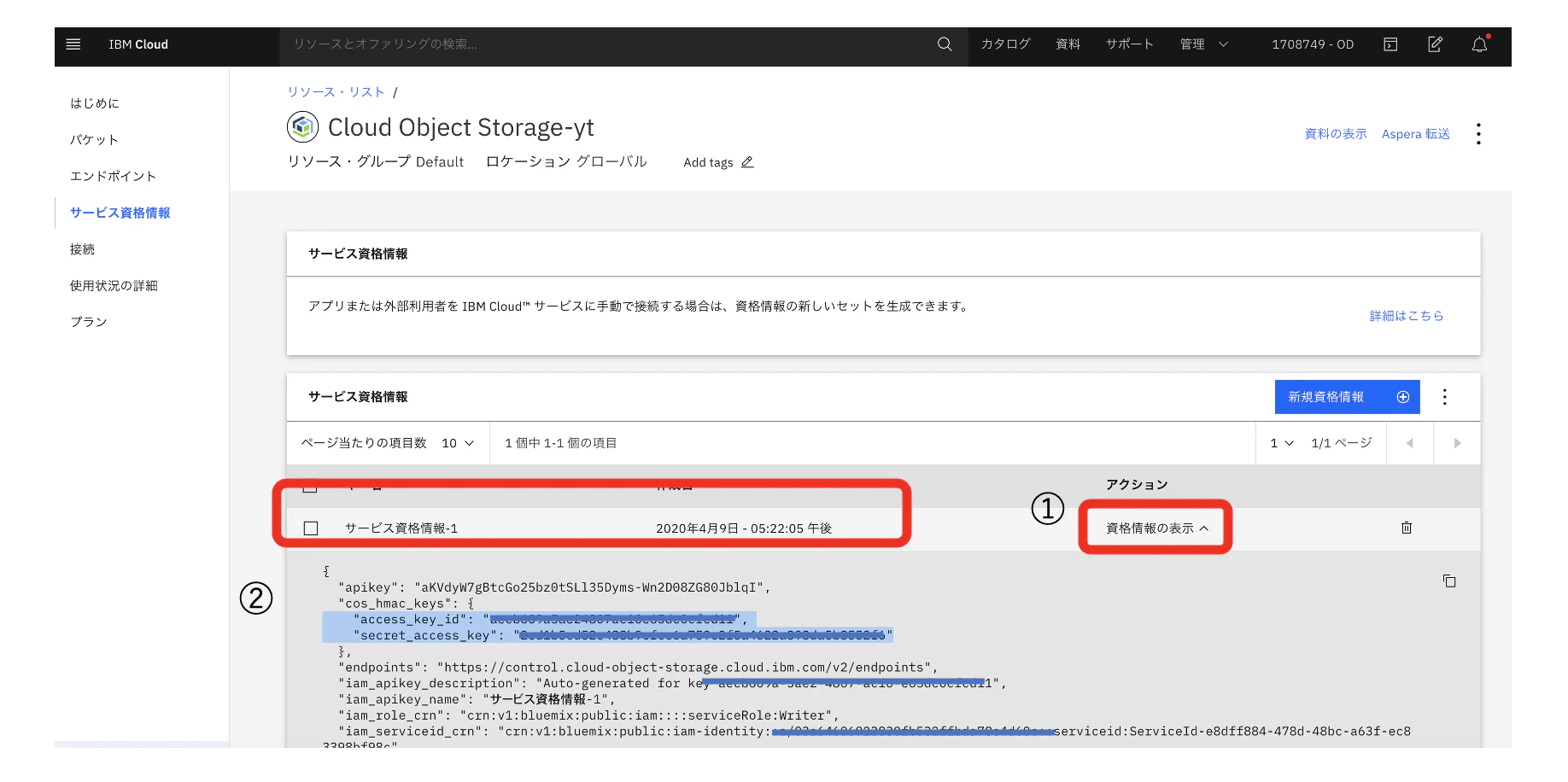Delete サービス資格情報-1 with the trash icon
The height and width of the screenshot is (782, 1568).
point(1407,528)
